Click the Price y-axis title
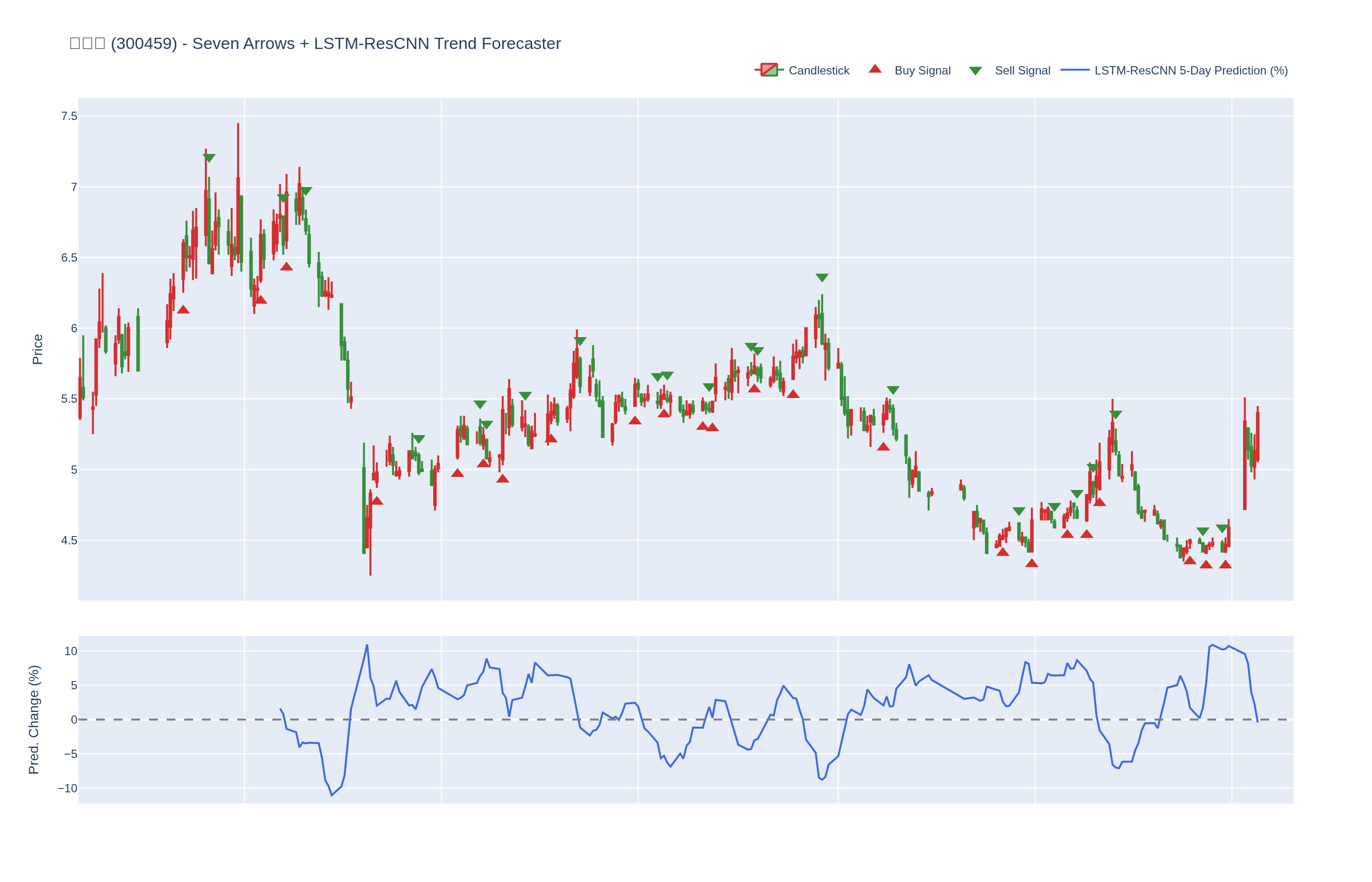1372x882 pixels. [x=37, y=349]
